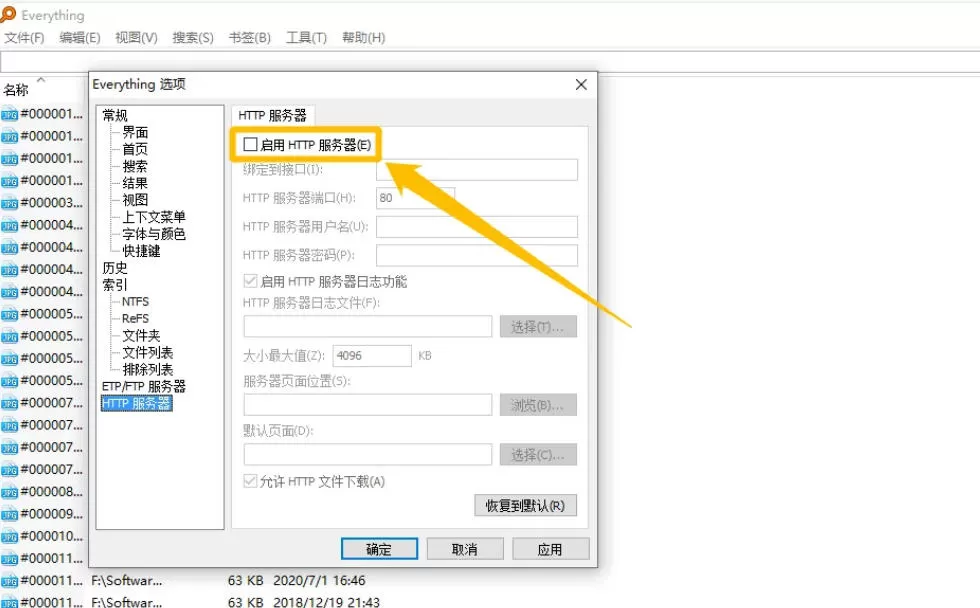Select 视图 in options tree

(135, 200)
